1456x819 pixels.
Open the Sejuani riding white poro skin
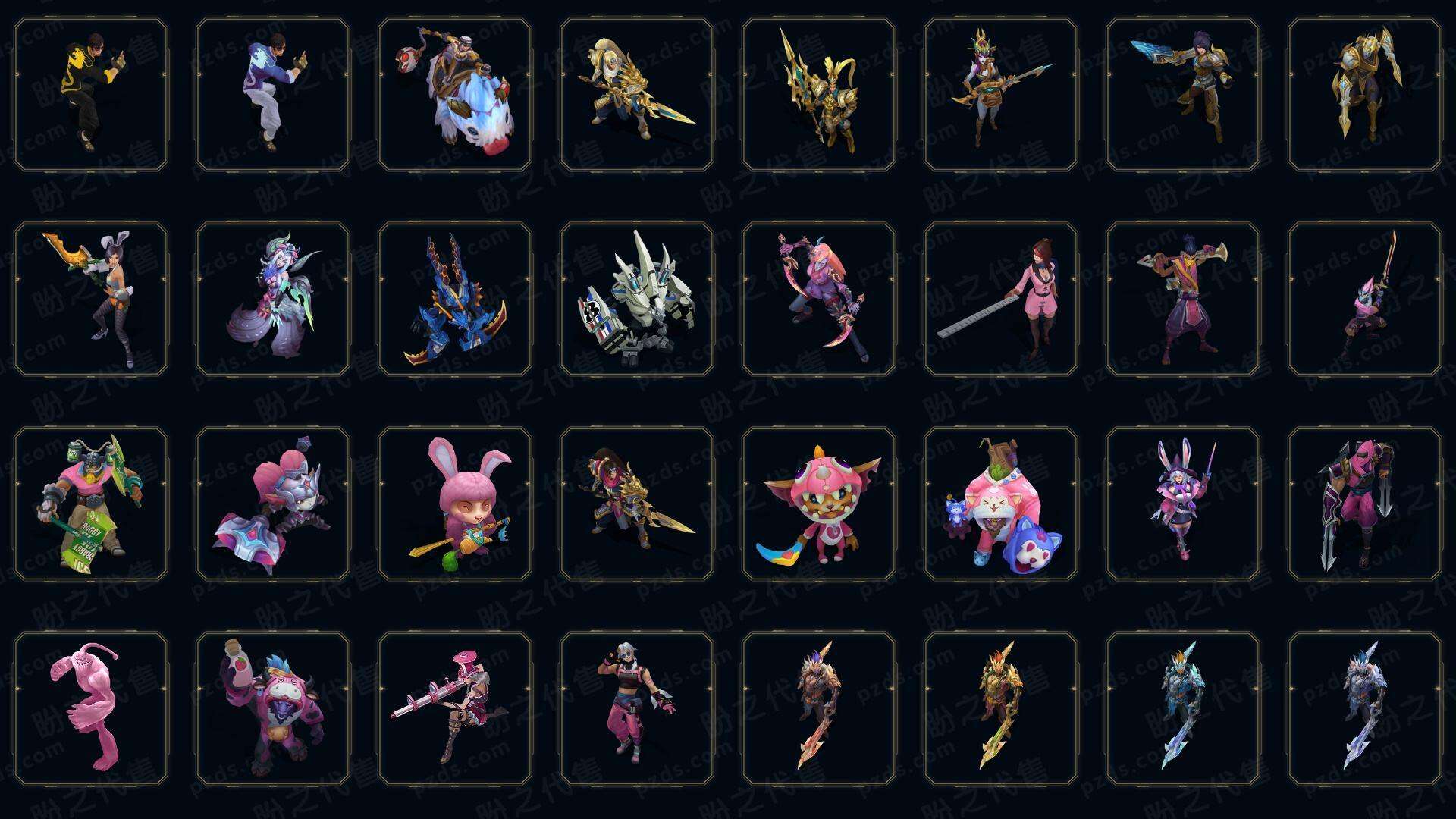455,95
